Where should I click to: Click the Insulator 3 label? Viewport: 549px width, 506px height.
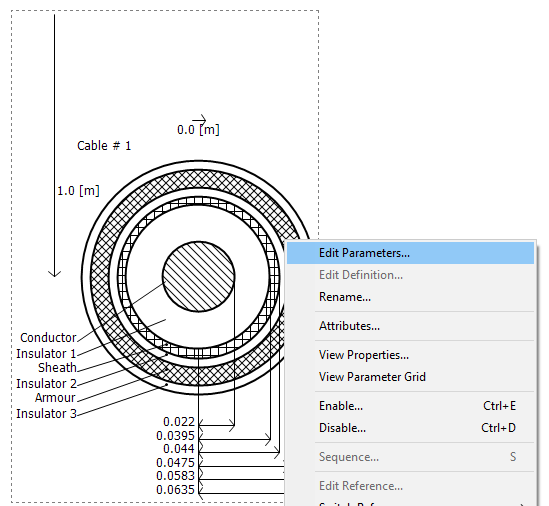click(x=46, y=414)
